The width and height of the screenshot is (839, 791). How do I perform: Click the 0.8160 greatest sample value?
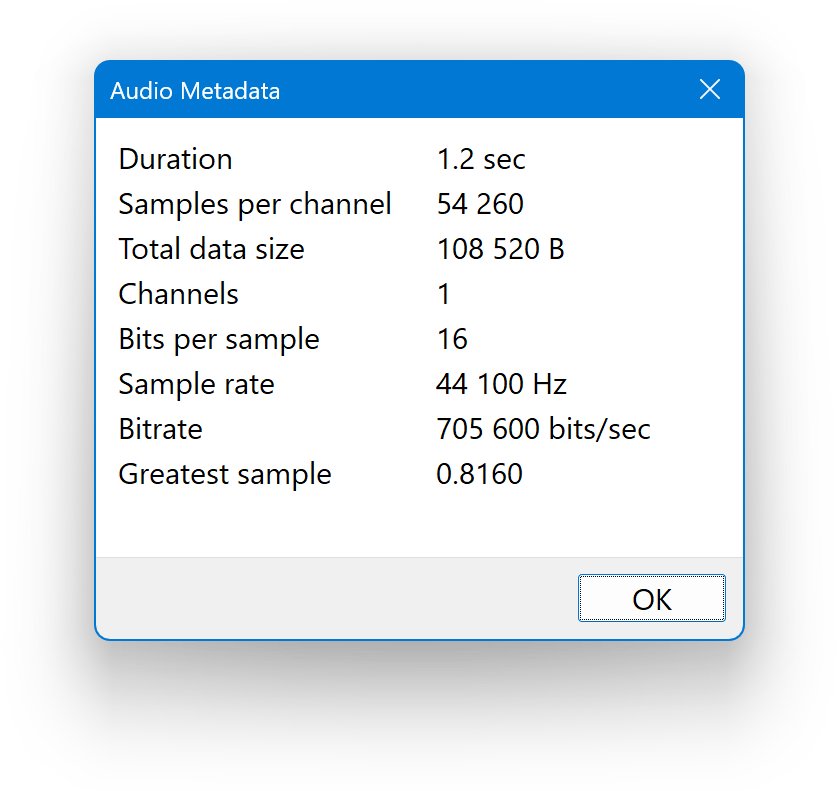click(x=479, y=474)
